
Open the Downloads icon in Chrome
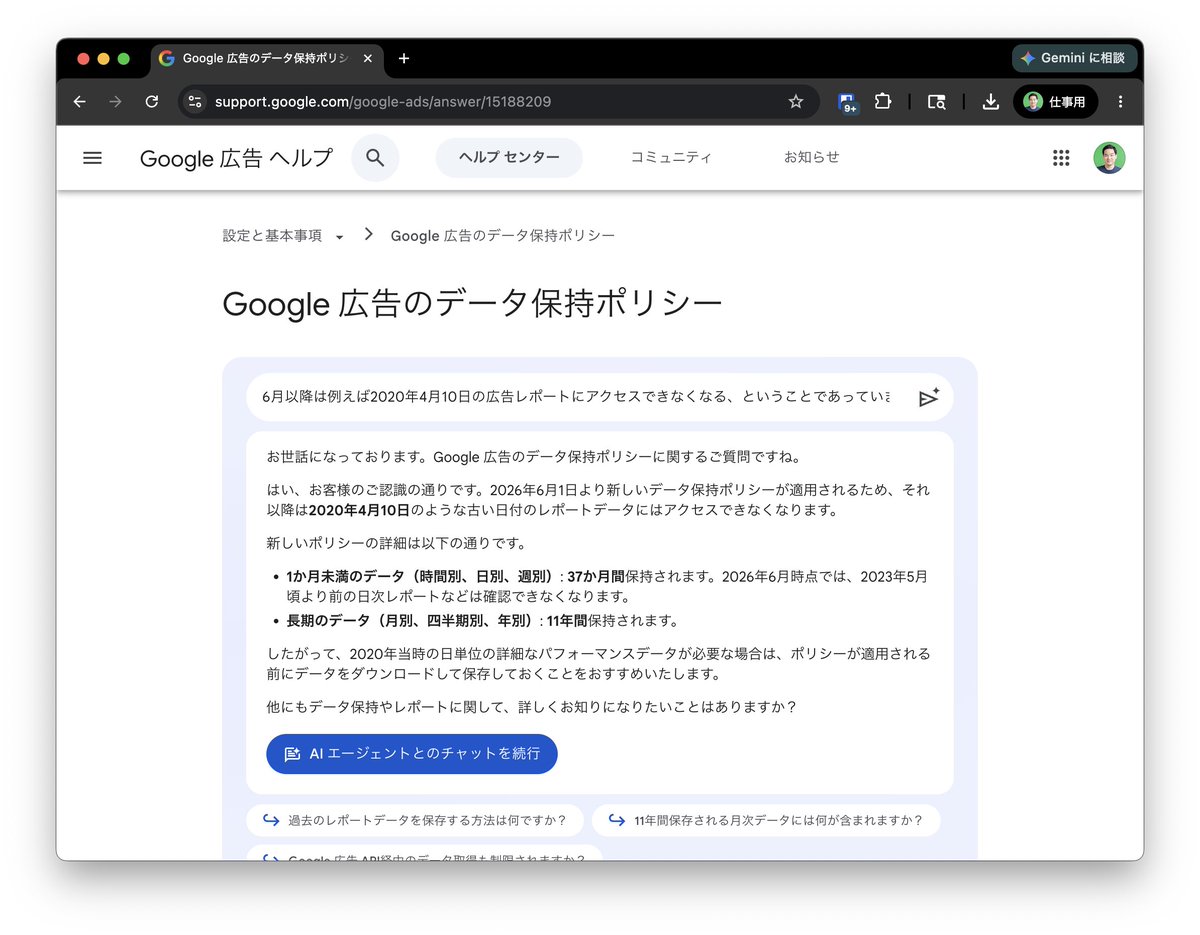pos(990,101)
